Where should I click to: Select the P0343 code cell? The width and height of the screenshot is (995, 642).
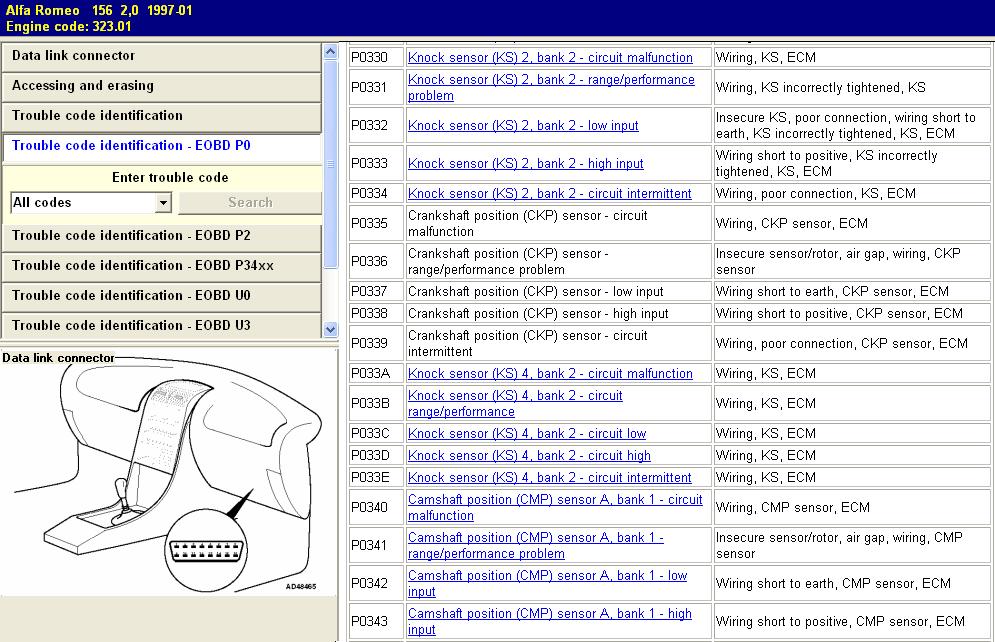click(x=376, y=622)
